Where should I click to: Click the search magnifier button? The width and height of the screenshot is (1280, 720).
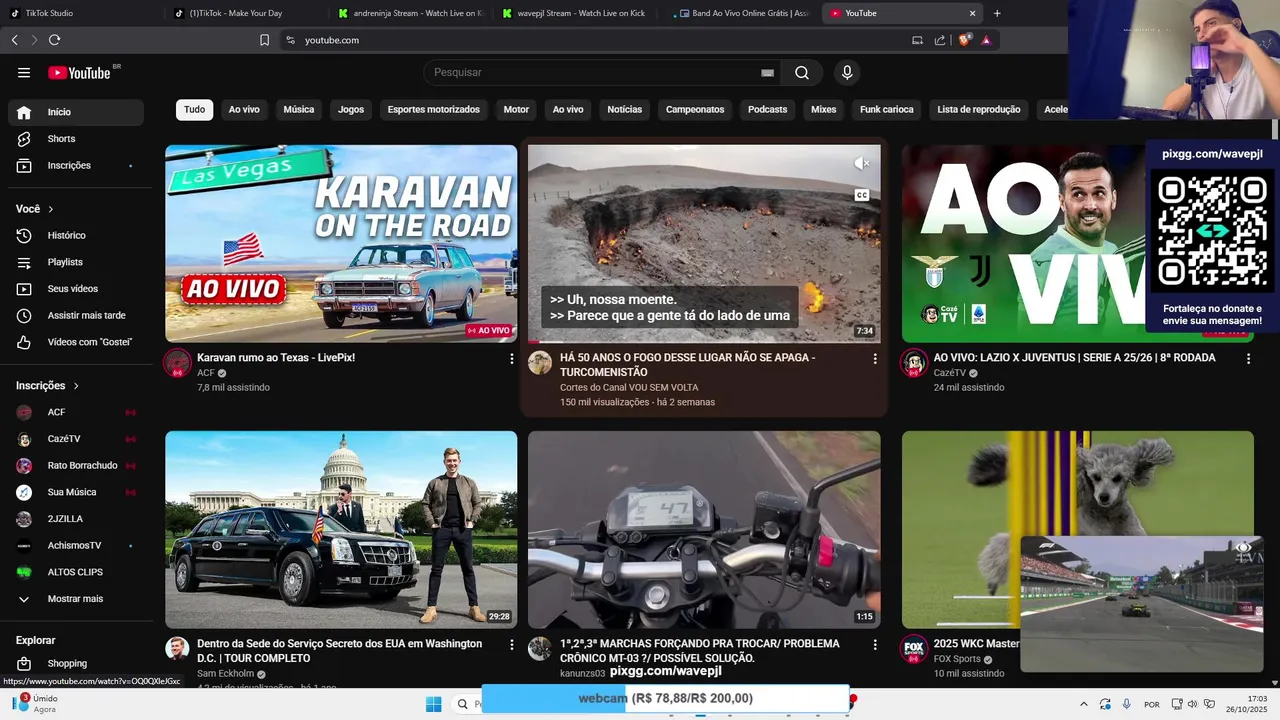click(802, 72)
